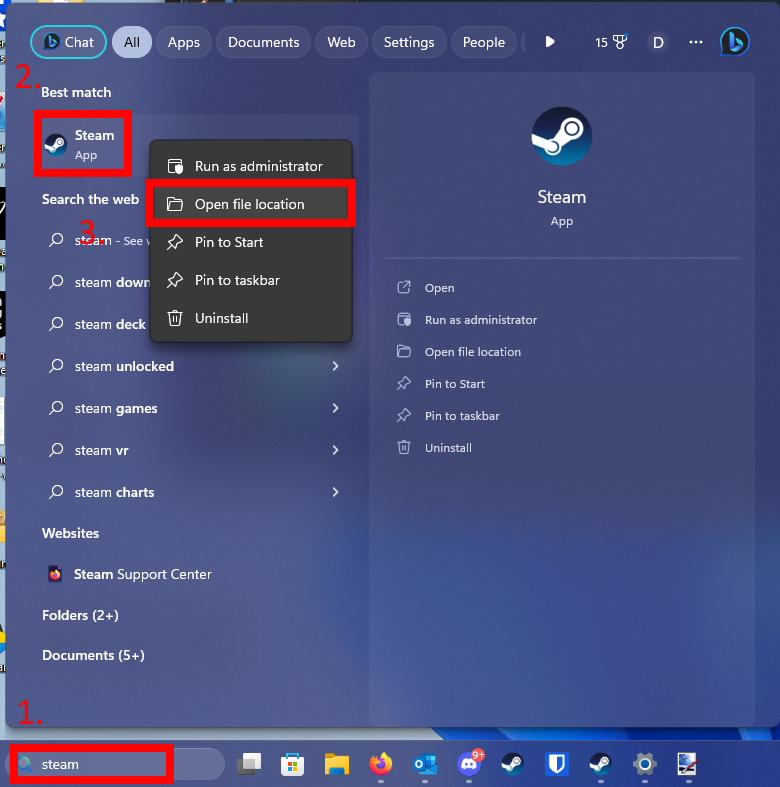
Task: Open Bitwarden from the taskbar
Action: [557, 764]
